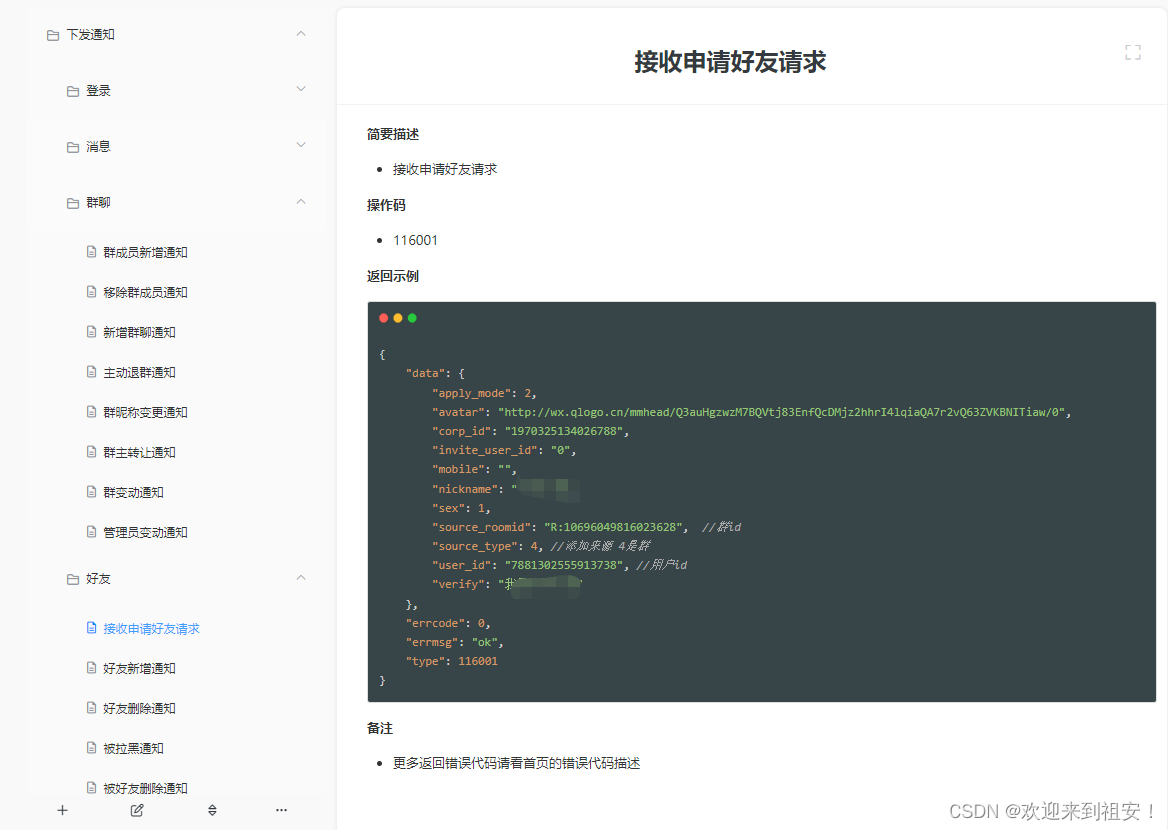Click the page title 接收申请好友请求
The image size is (1168, 830).
tap(730, 62)
